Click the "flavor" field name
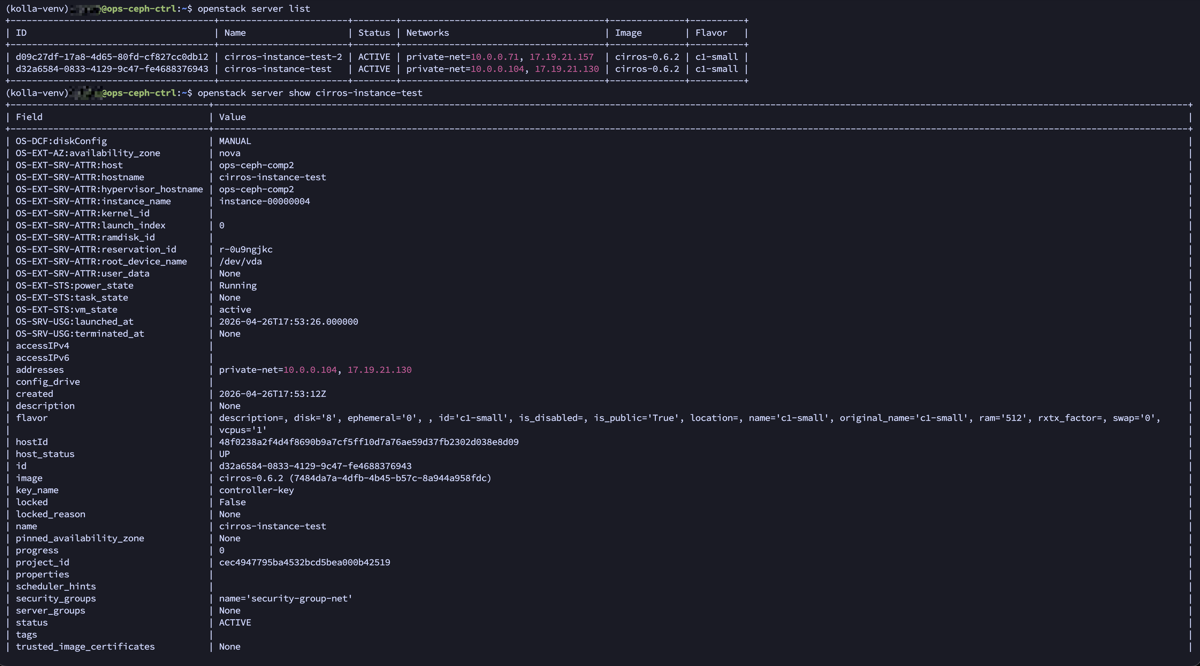This screenshot has width=1200, height=666. click(x=32, y=417)
